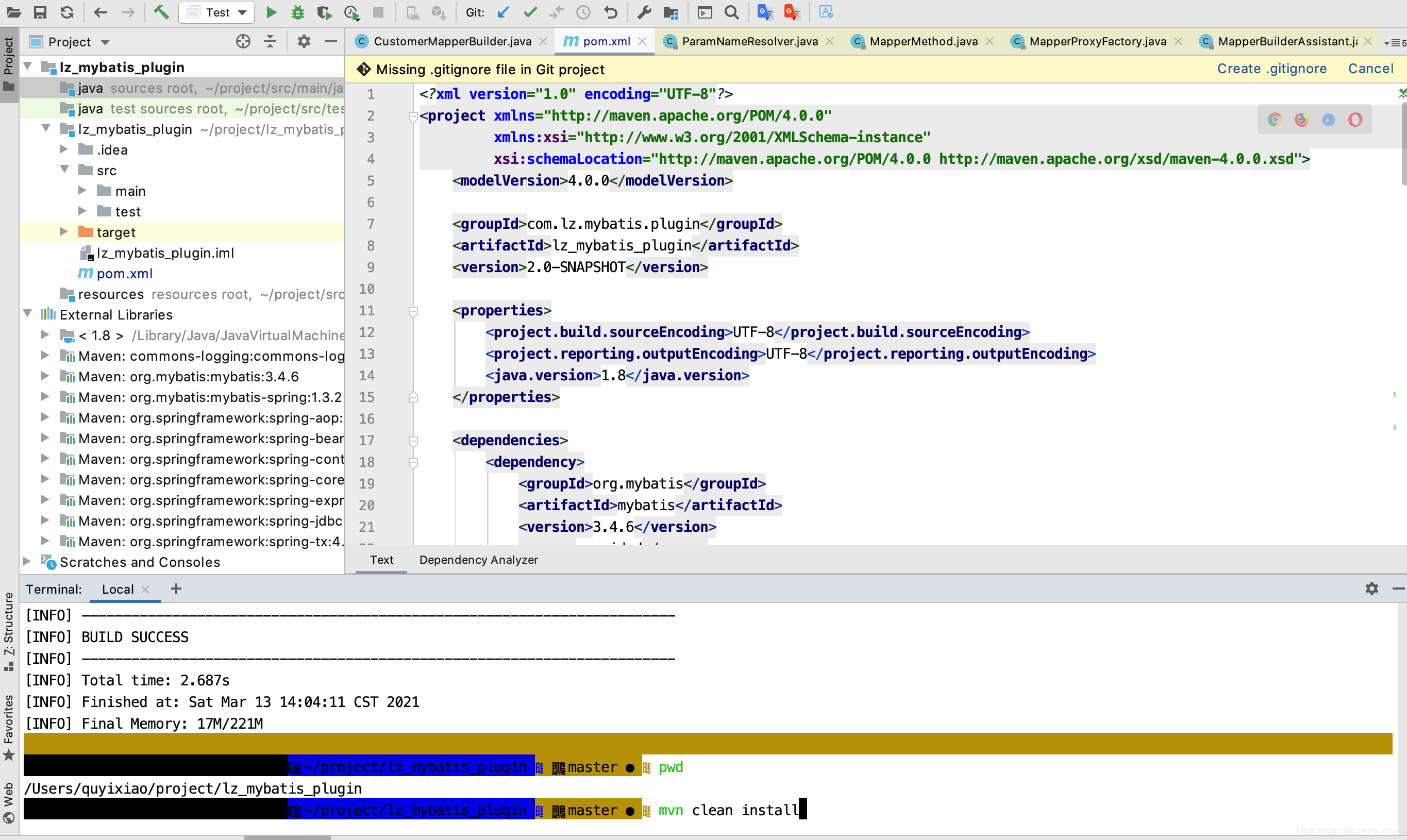Click the terminal horizontal scrollbar
The height and width of the screenshot is (840, 1407).
tap(288, 837)
